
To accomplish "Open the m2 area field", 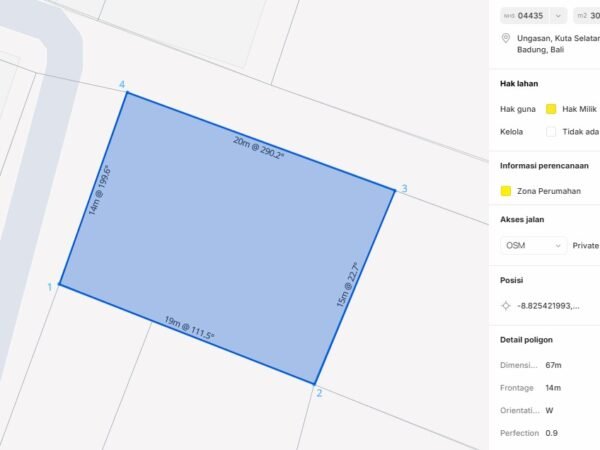I will (x=587, y=15).
